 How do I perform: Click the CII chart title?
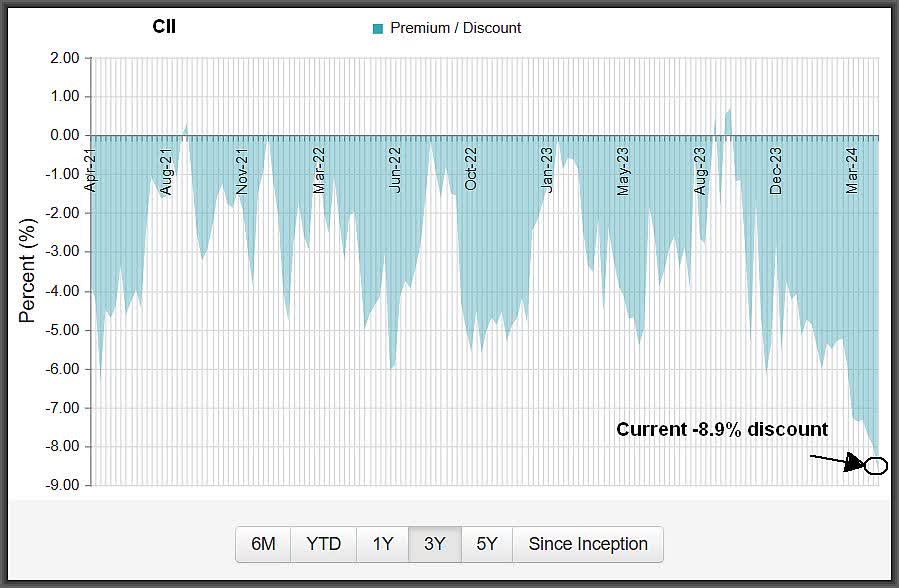[x=164, y=27]
